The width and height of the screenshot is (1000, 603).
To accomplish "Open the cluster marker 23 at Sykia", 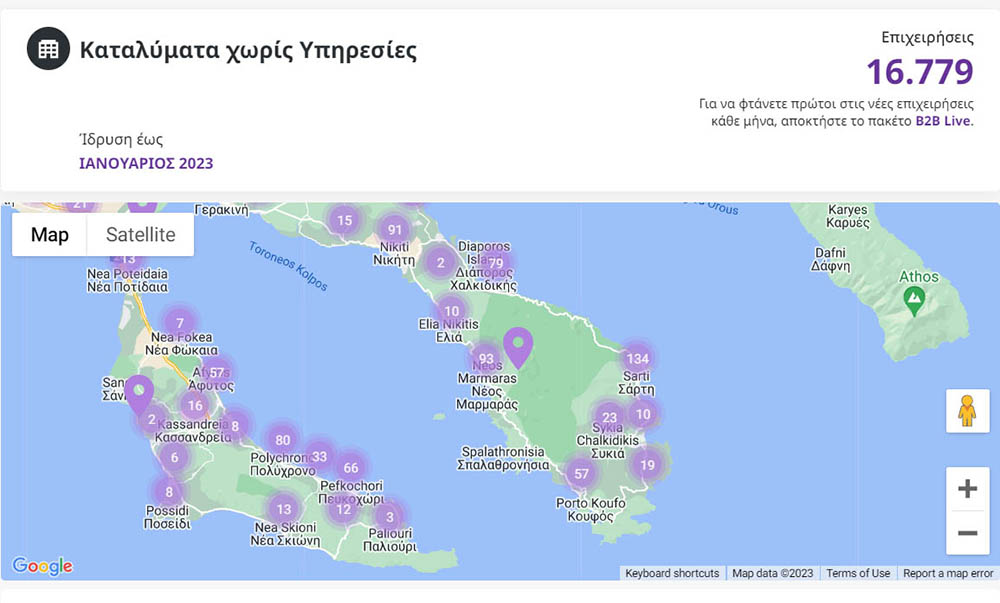I will [x=609, y=418].
